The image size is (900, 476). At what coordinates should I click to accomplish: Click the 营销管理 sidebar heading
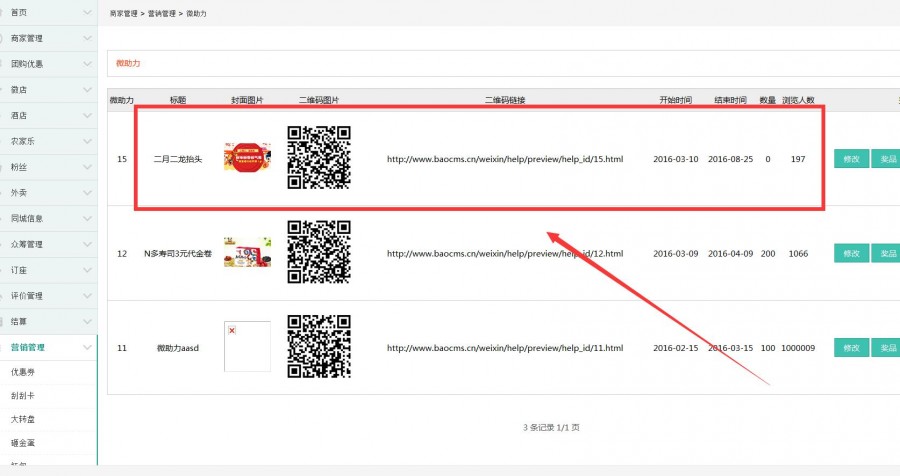(x=28, y=347)
